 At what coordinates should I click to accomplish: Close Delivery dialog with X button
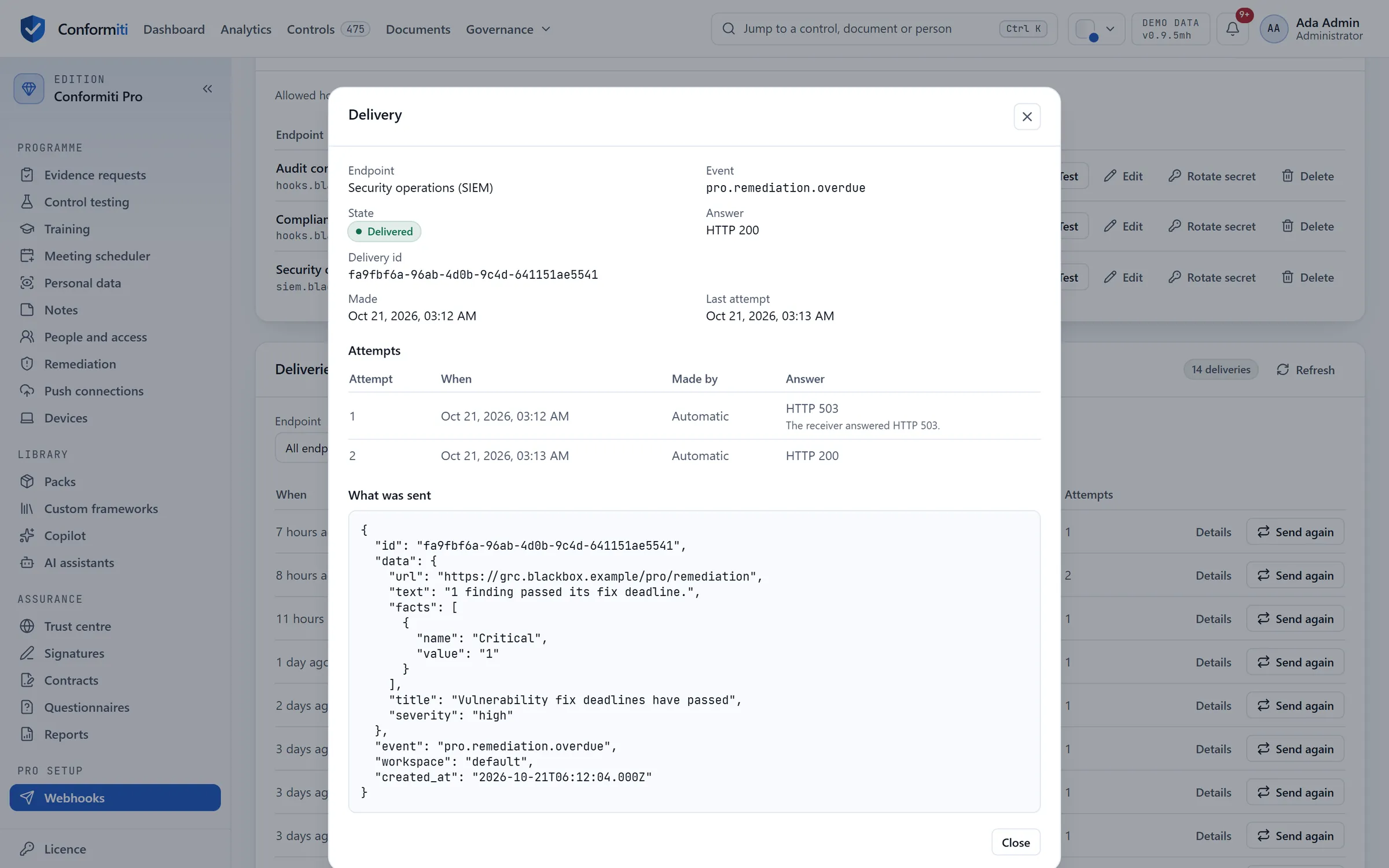pos(1027,116)
